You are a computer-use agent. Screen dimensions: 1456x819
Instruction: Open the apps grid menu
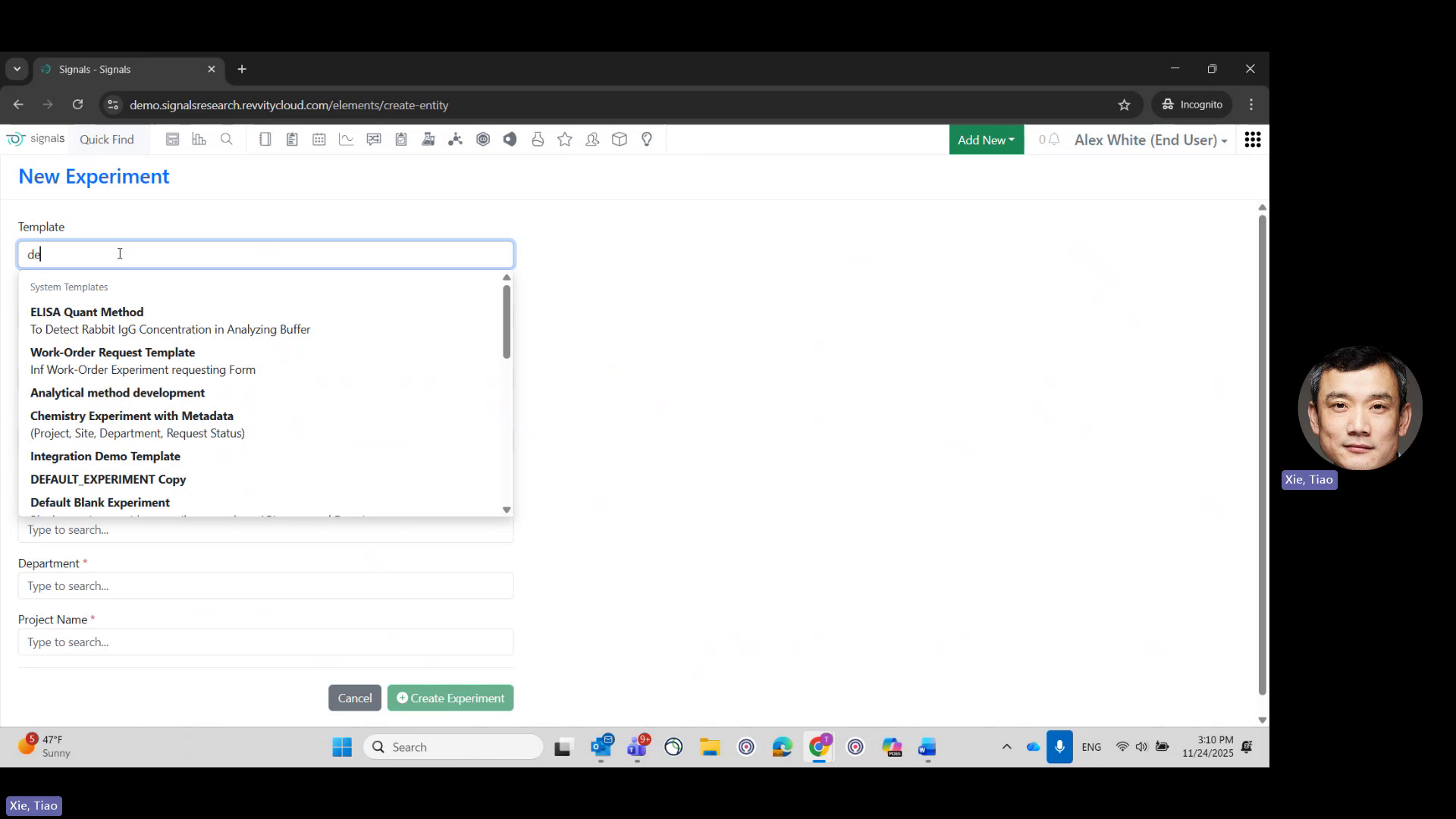tap(1253, 140)
